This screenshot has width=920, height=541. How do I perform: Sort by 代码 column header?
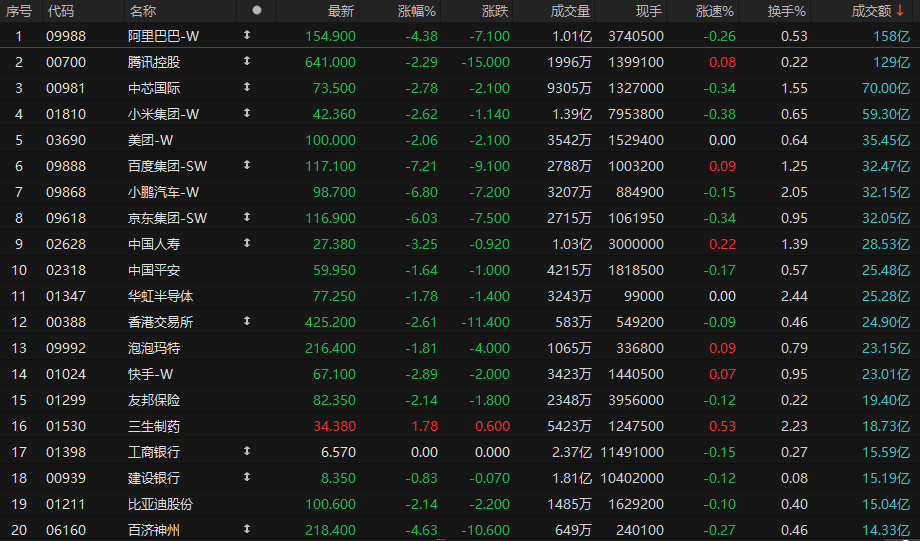pyautogui.click(x=60, y=11)
